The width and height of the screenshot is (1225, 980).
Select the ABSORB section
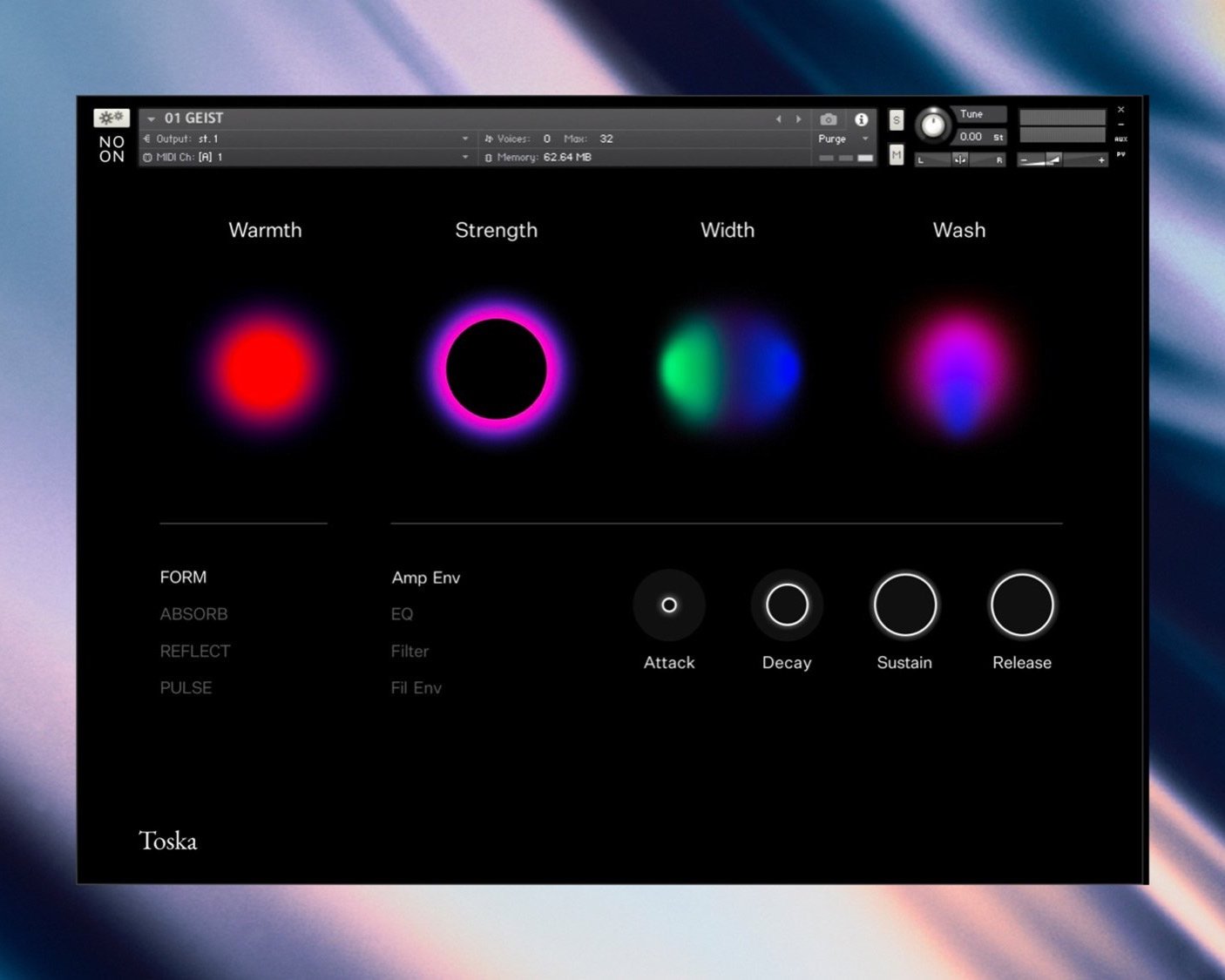(193, 614)
